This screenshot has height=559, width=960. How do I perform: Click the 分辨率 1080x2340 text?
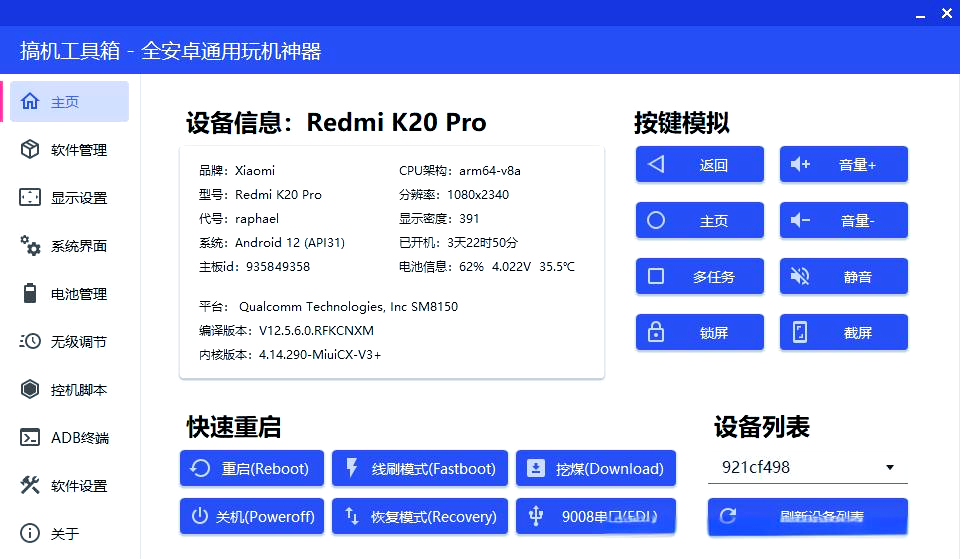click(454, 195)
